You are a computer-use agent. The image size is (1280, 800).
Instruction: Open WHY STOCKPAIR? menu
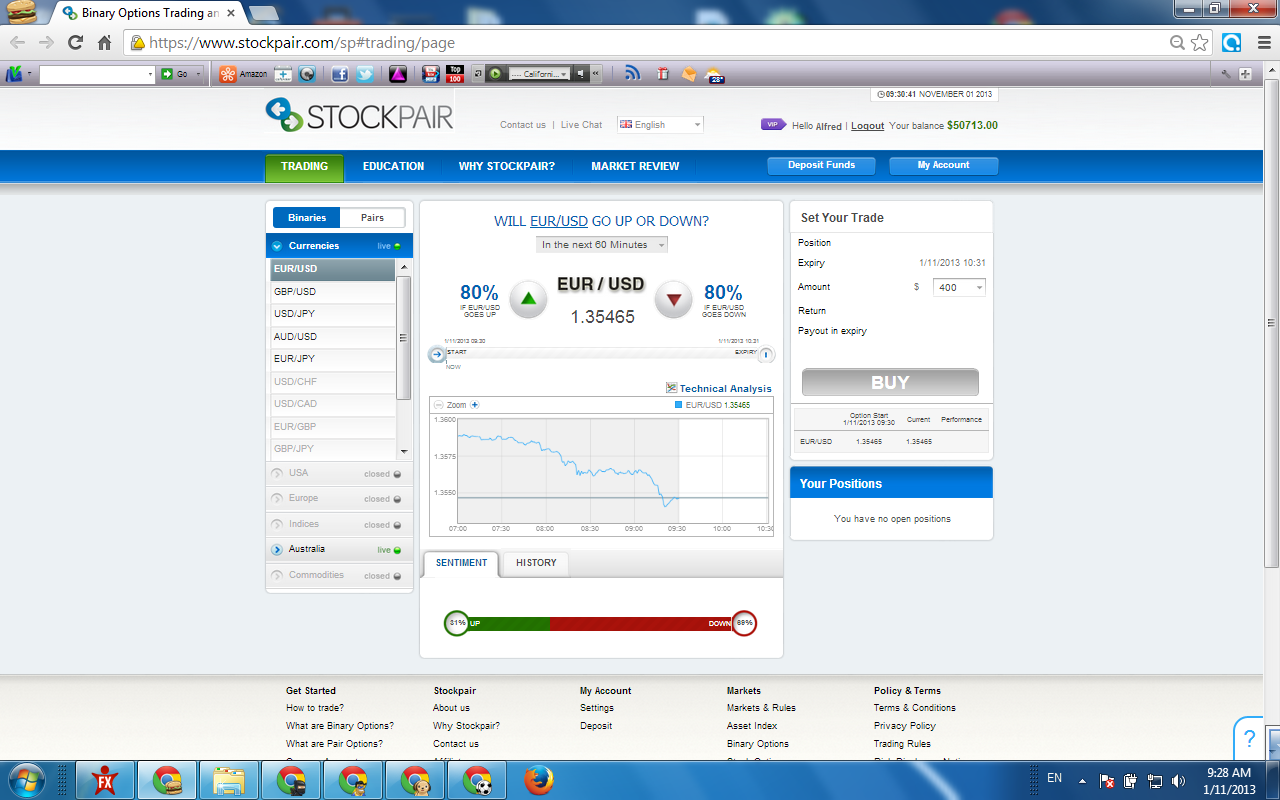pos(507,166)
